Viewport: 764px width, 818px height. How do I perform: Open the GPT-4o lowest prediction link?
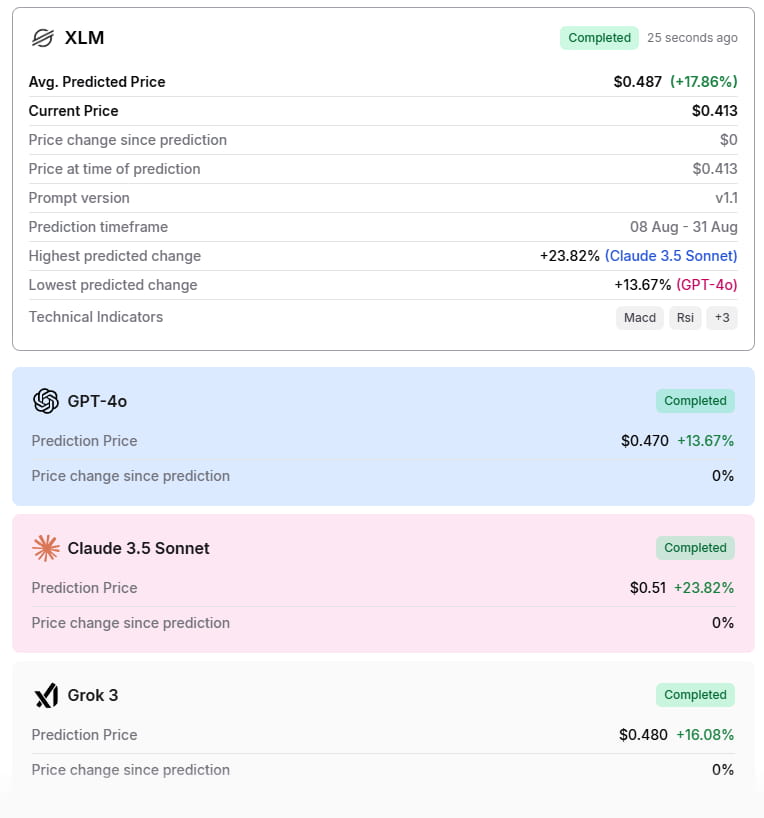[x=707, y=285]
